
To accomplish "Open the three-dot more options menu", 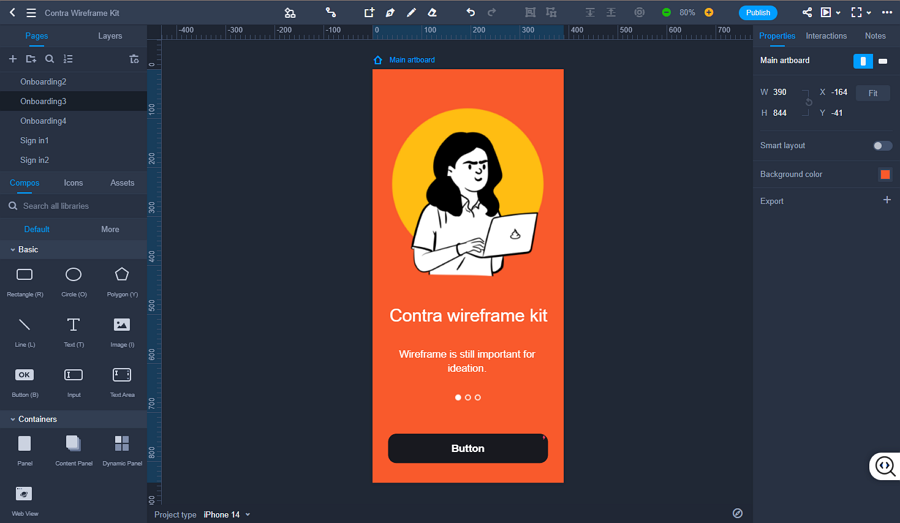I will (887, 12).
